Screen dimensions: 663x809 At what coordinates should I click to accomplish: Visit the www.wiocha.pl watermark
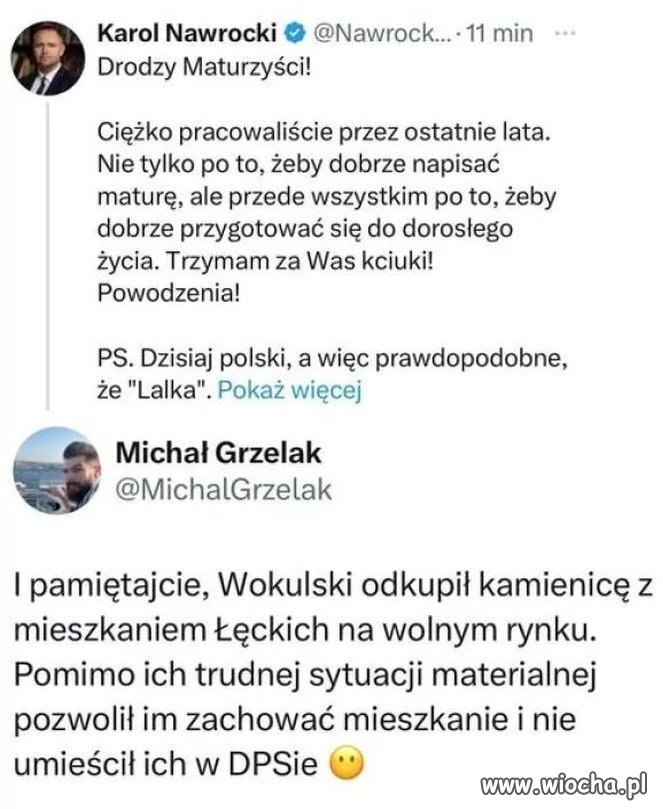563,785
